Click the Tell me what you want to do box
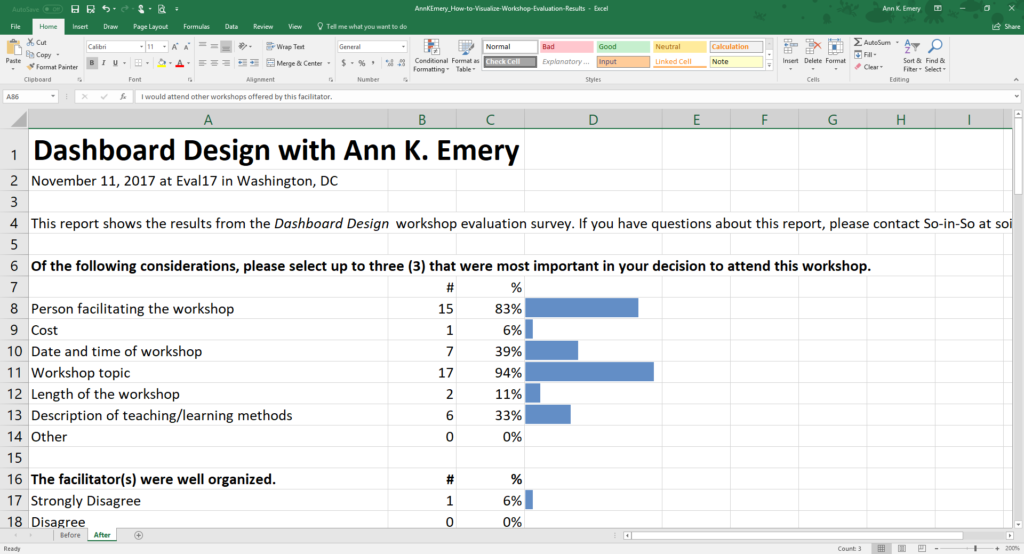The height and width of the screenshot is (554, 1024). pyautogui.click(x=362, y=27)
